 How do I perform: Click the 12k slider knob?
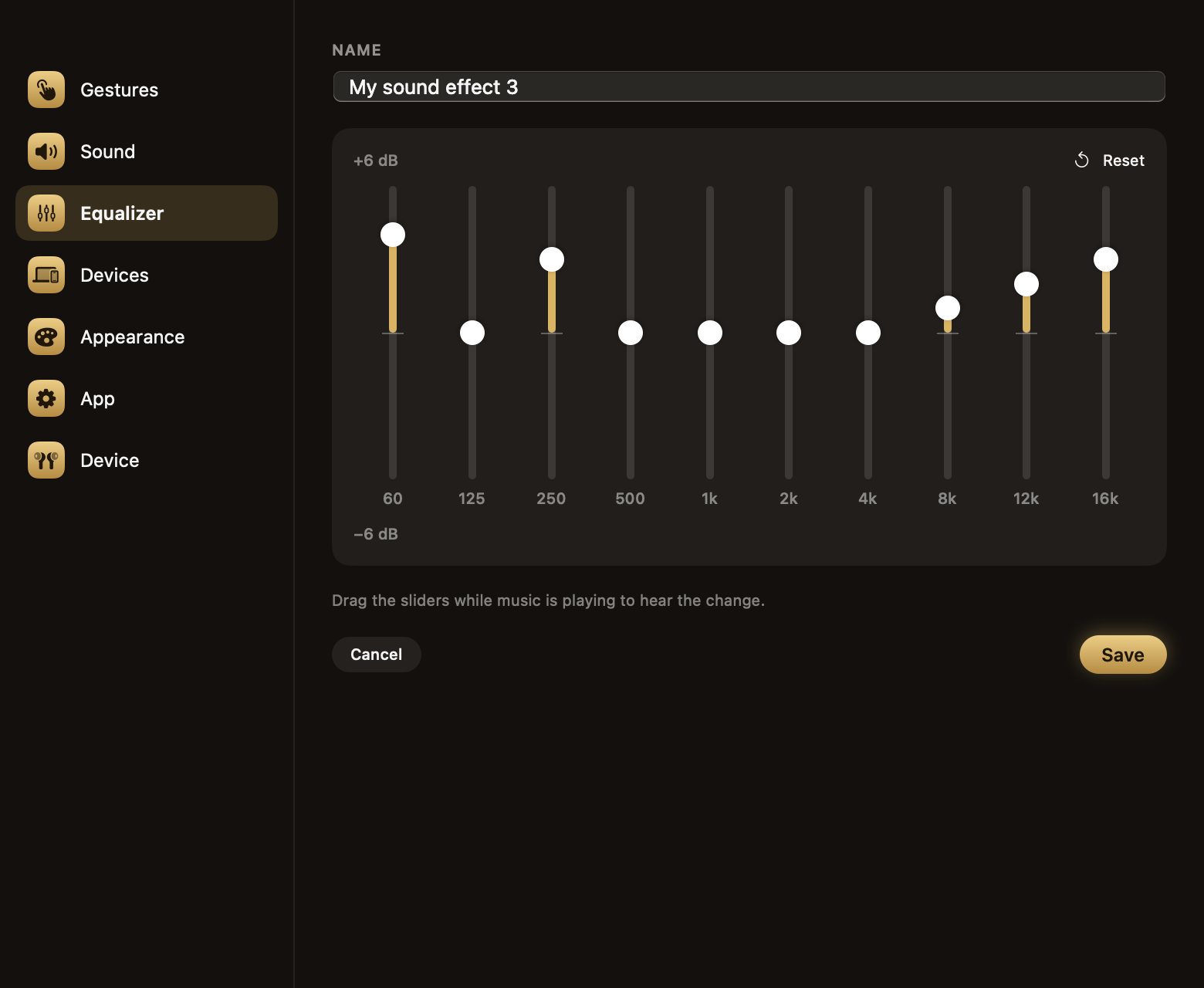pyautogui.click(x=1026, y=284)
